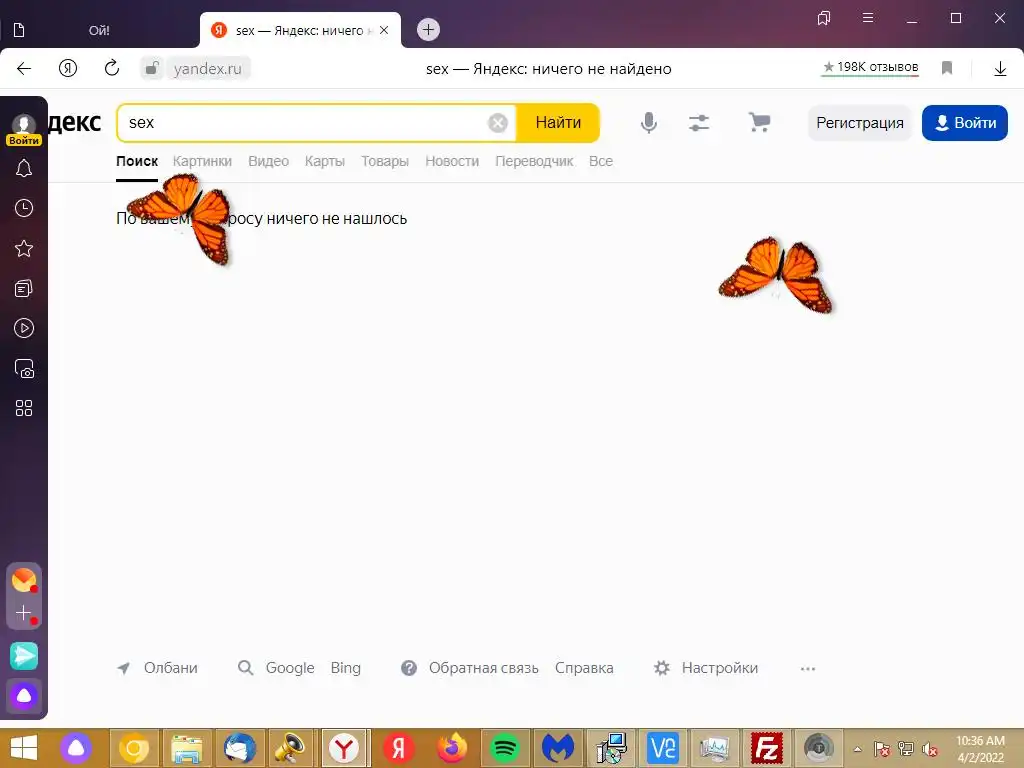The height and width of the screenshot is (768, 1024).
Task: Show hidden system tray icons
Action: coord(857,749)
